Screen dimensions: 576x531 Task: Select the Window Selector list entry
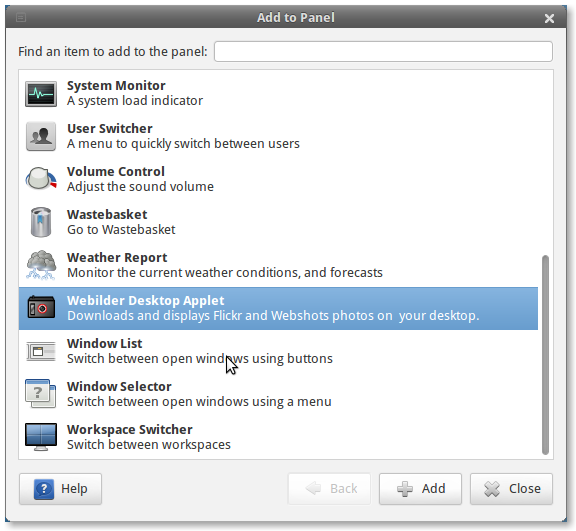pyautogui.click(x=278, y=394)
